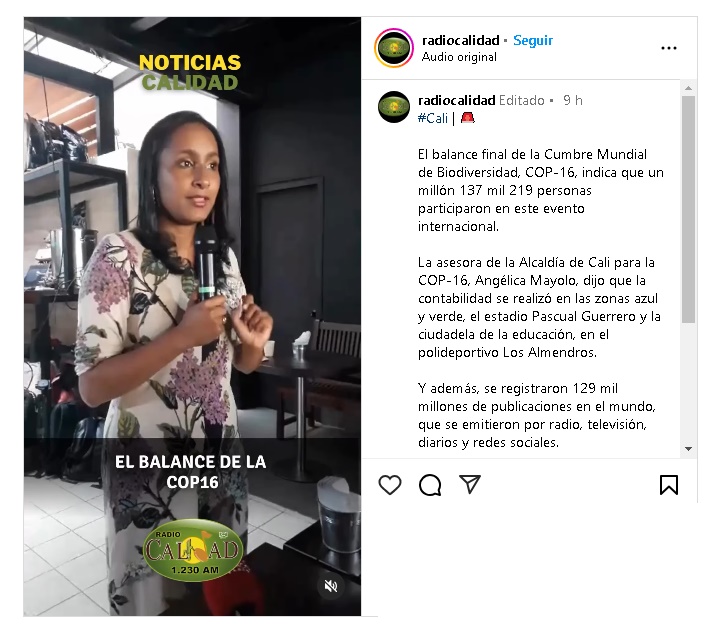Click the caption scrollbar down arrow
The image size is (711, 628).
pos(688,449)
